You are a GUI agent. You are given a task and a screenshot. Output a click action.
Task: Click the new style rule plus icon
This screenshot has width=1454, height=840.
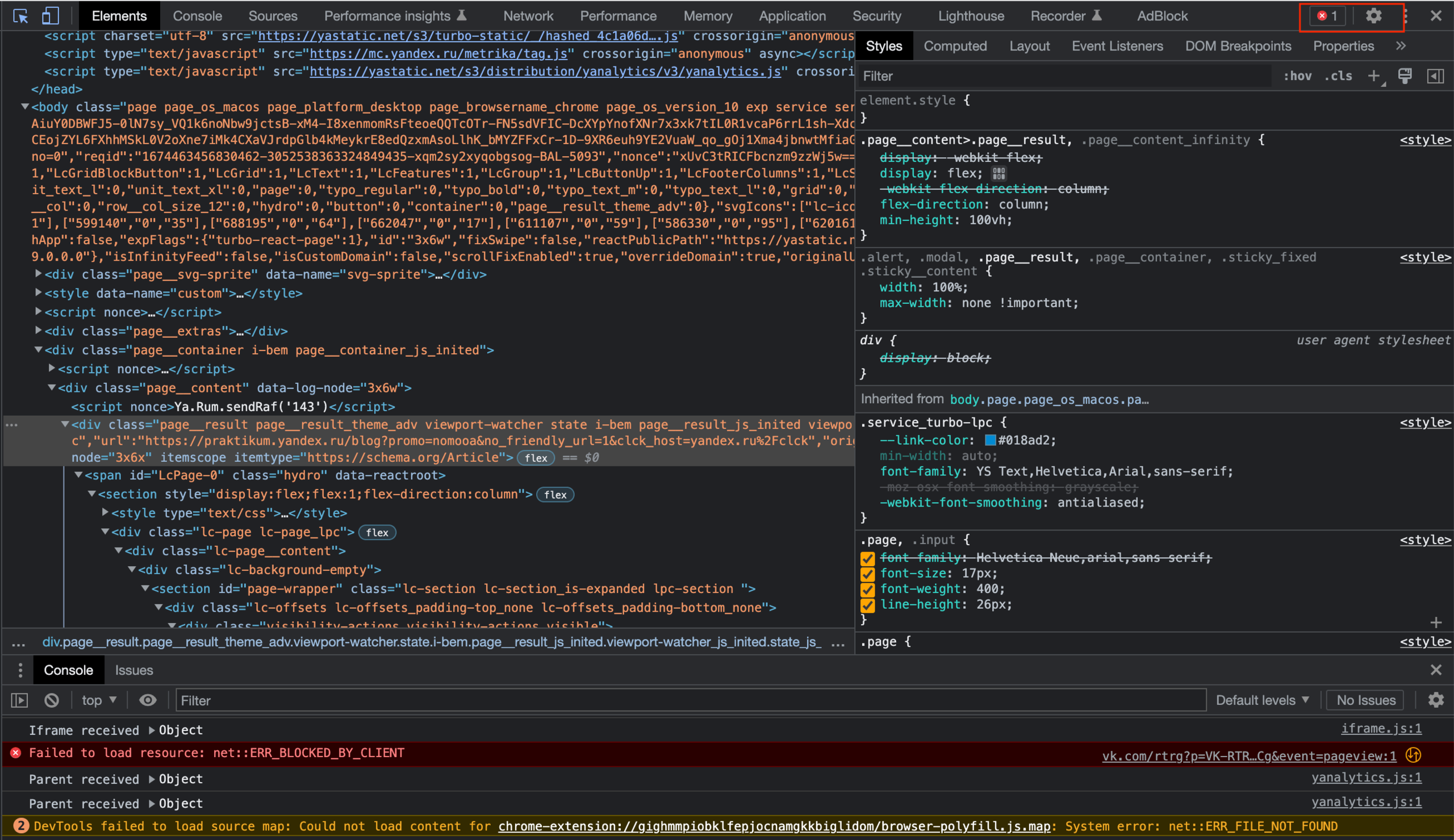click(1374, 76)
